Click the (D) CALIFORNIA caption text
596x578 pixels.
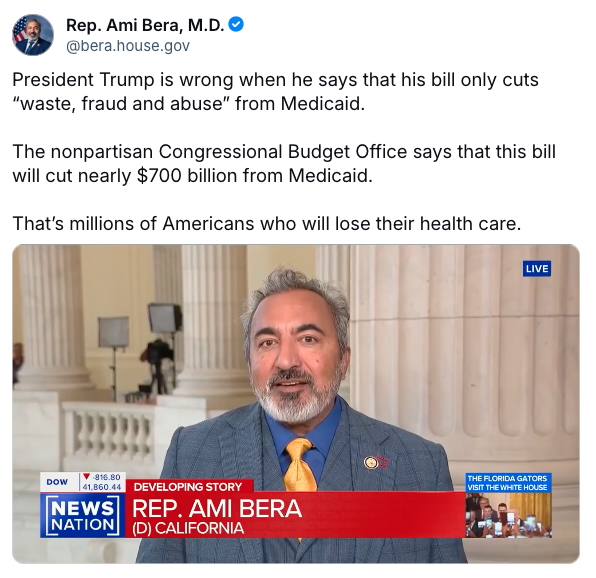188,529
